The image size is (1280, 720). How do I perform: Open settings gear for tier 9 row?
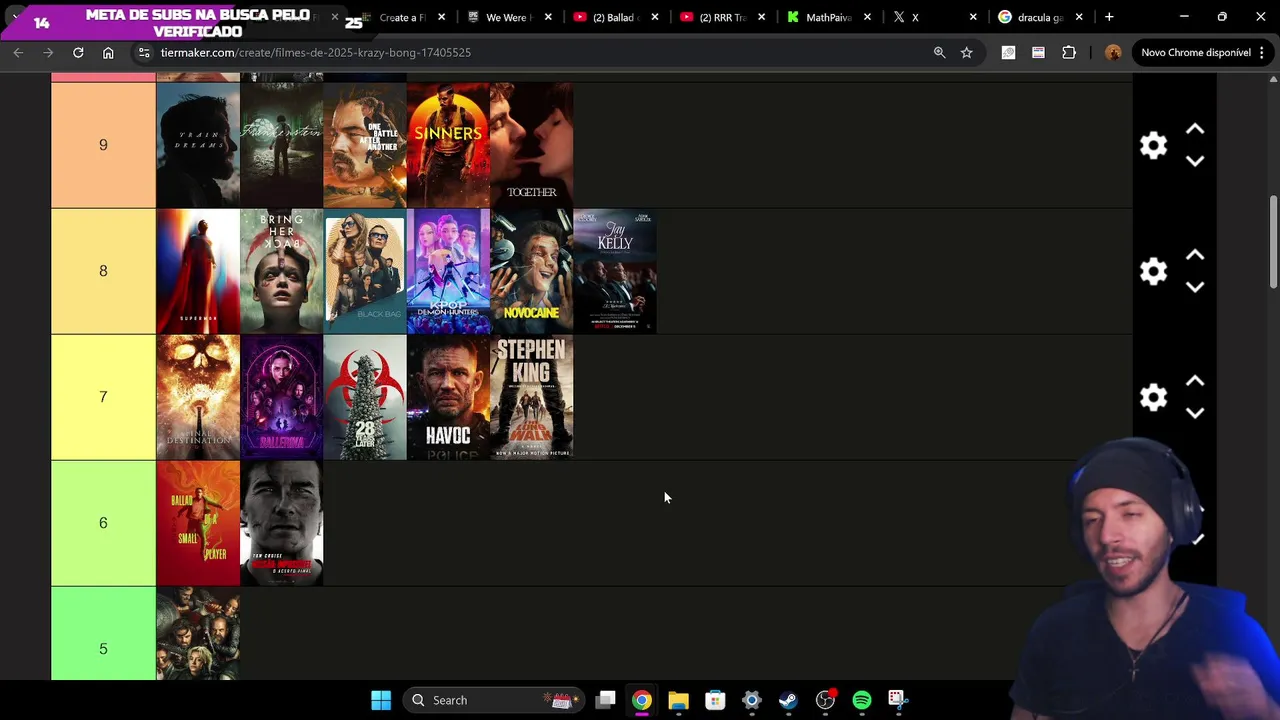pyautogui.click(x=1153, y=146)
